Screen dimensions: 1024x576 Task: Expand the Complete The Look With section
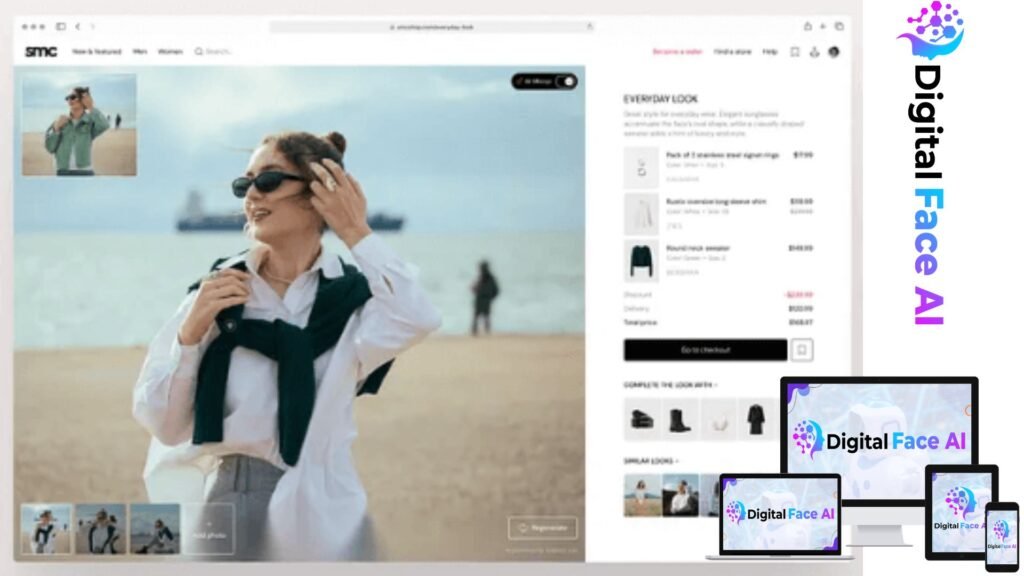coord(671,385)
